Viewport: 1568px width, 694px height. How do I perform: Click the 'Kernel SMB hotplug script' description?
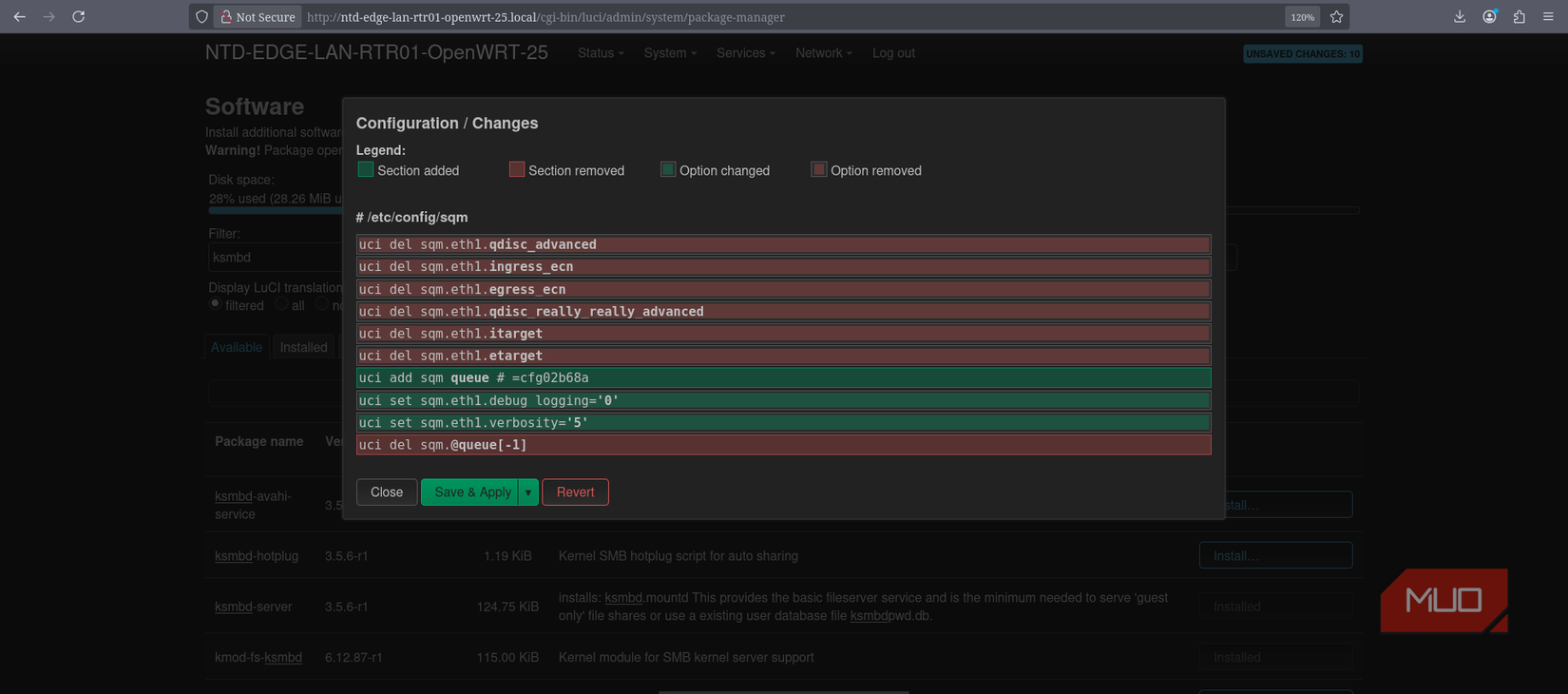click(679, 556)
